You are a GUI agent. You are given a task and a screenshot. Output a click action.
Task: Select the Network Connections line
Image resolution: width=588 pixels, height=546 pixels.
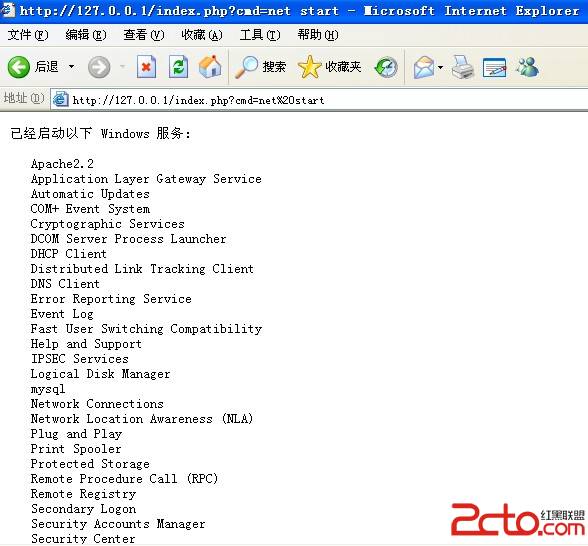[97, 404]
